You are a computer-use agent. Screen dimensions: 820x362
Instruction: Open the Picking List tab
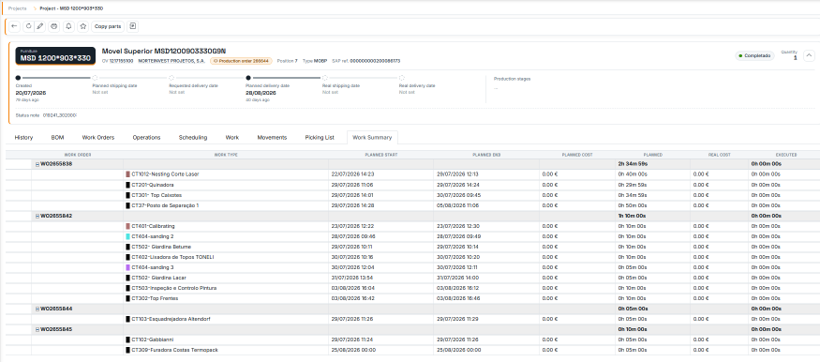point(320,138)
